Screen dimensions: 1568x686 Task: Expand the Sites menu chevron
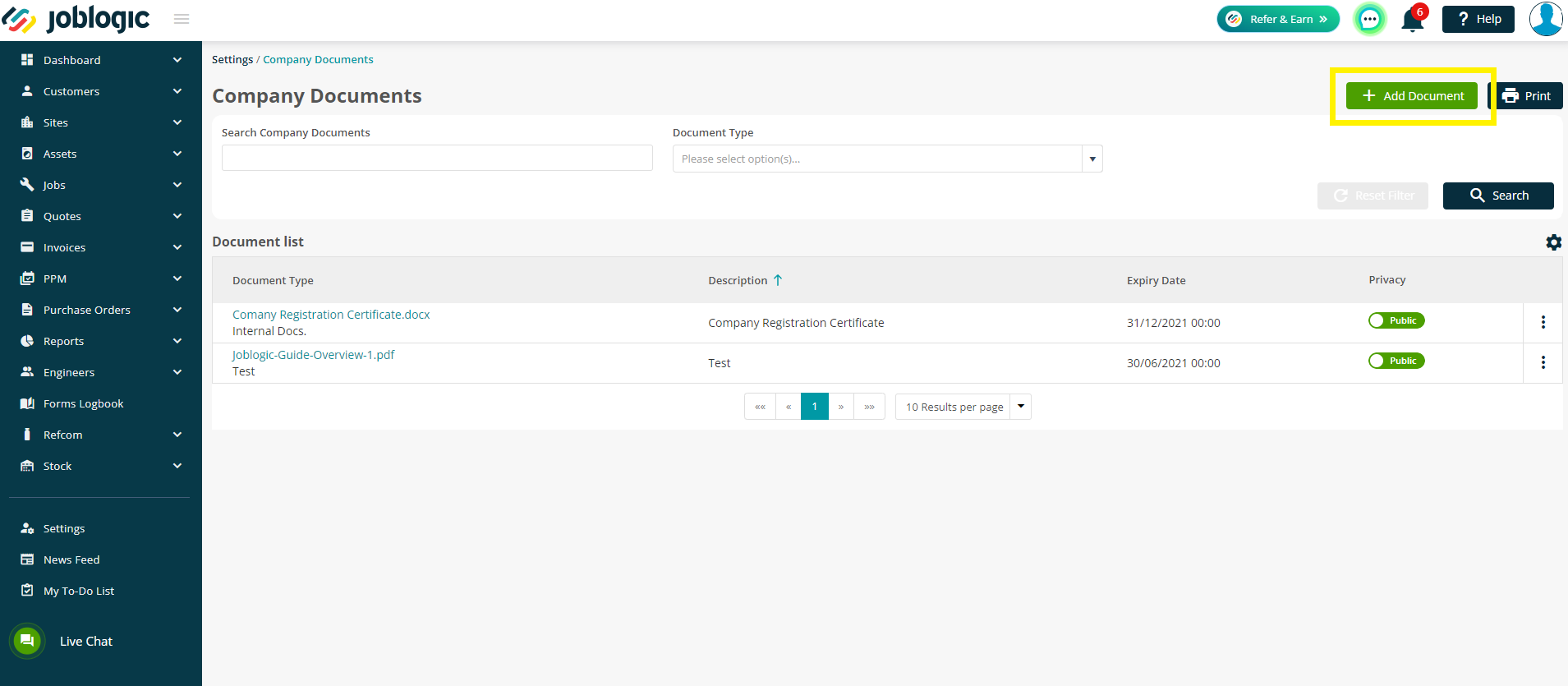click(177, 122)
